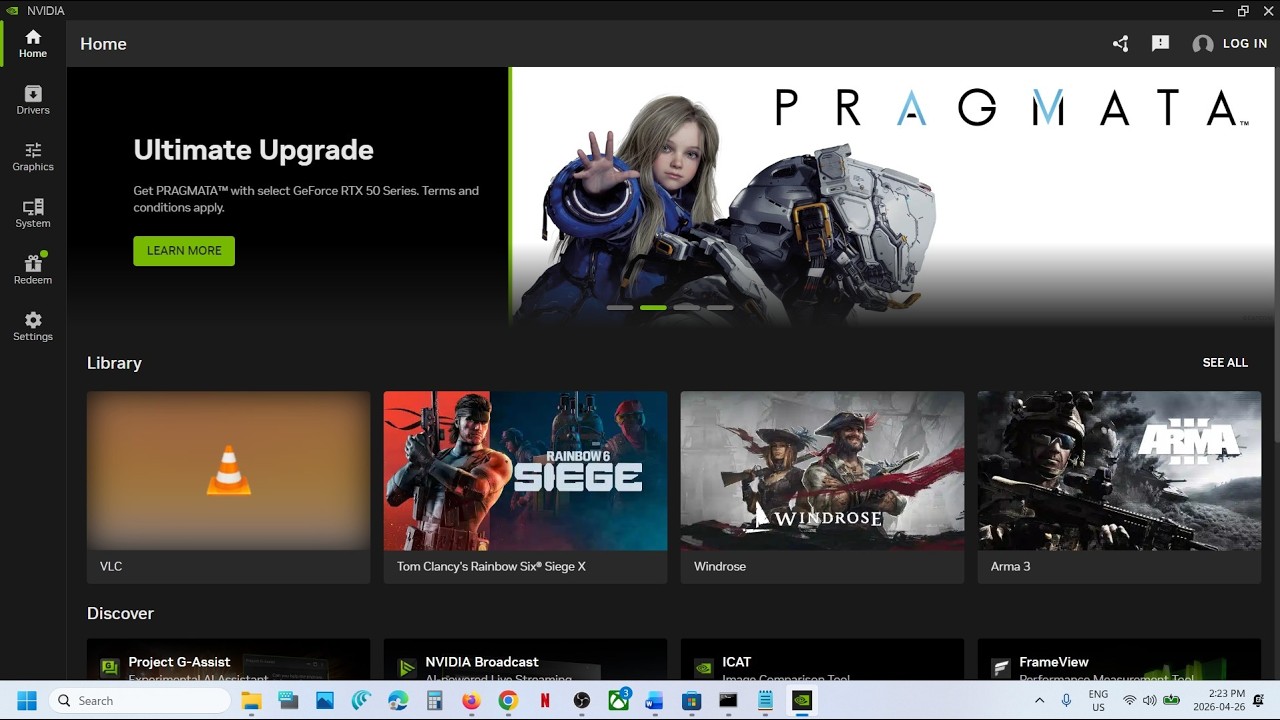Open the Redeem gift page
This screenshot has height=720, width=1280.
[33, 270]
